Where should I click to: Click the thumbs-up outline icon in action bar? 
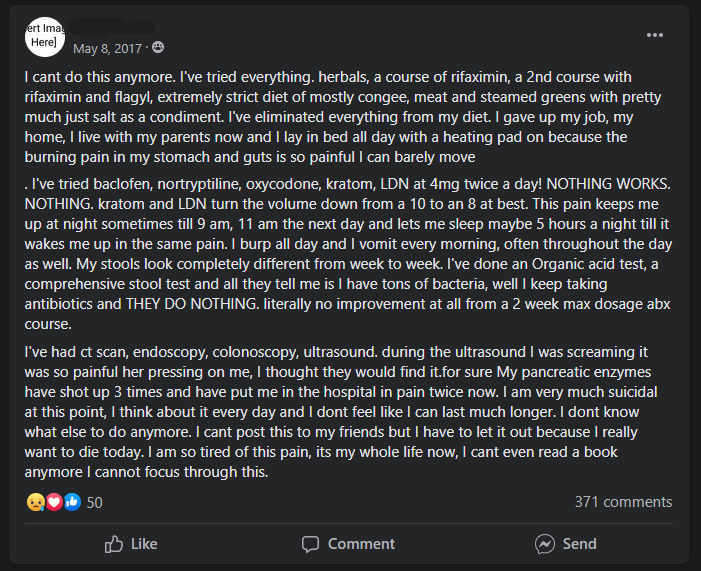tap(114, 544)
